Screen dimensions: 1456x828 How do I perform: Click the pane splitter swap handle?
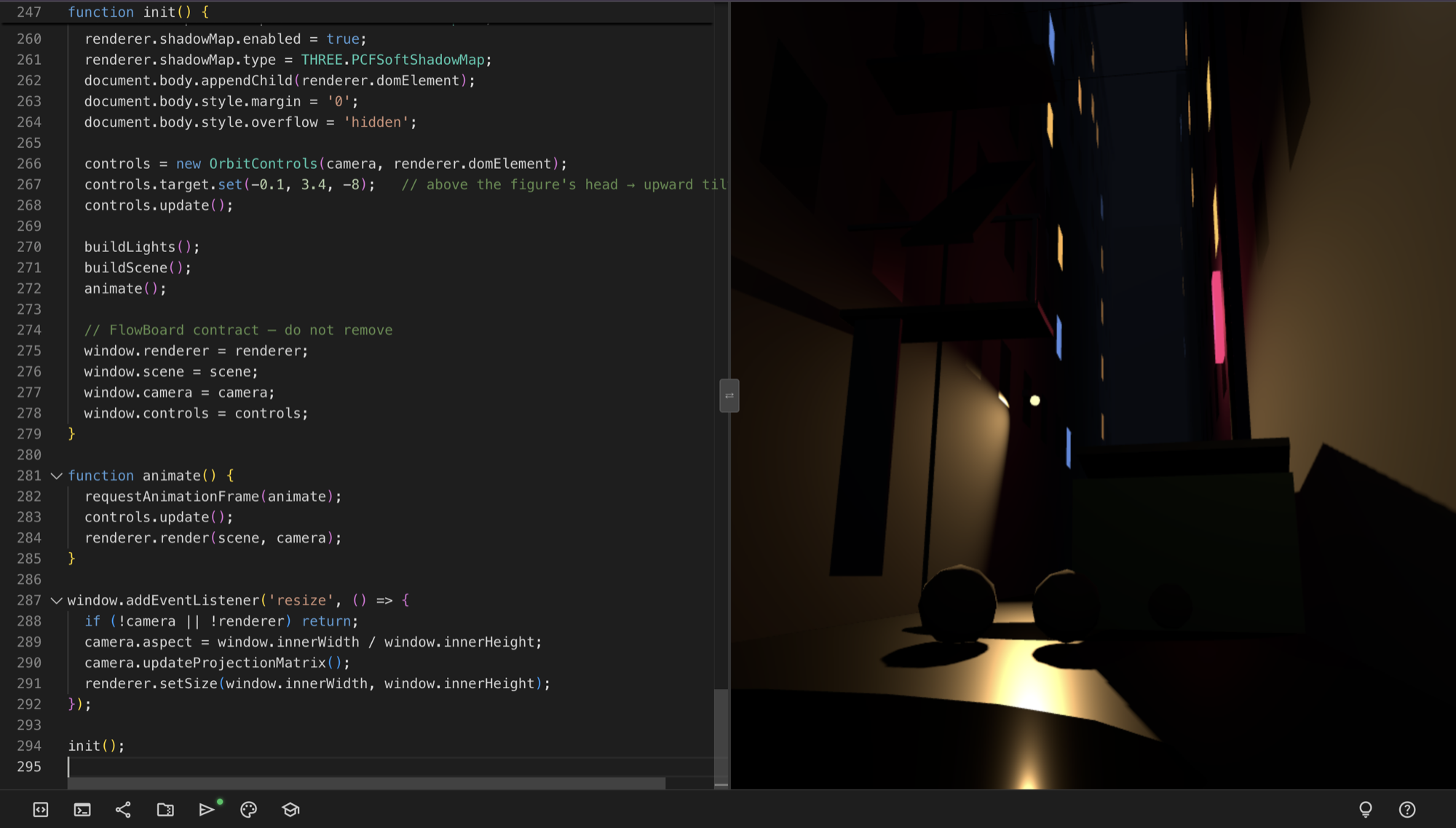(729, 395)
